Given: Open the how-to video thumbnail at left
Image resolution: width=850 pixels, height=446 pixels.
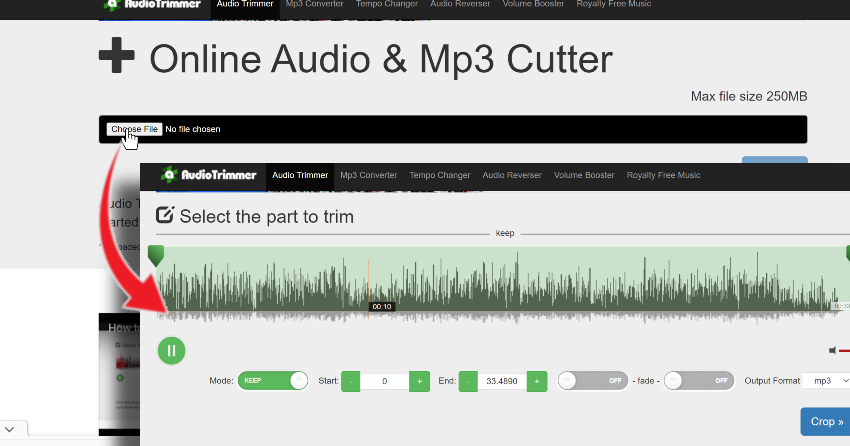Looking at the screenshot, I should [x=119, y=374].
